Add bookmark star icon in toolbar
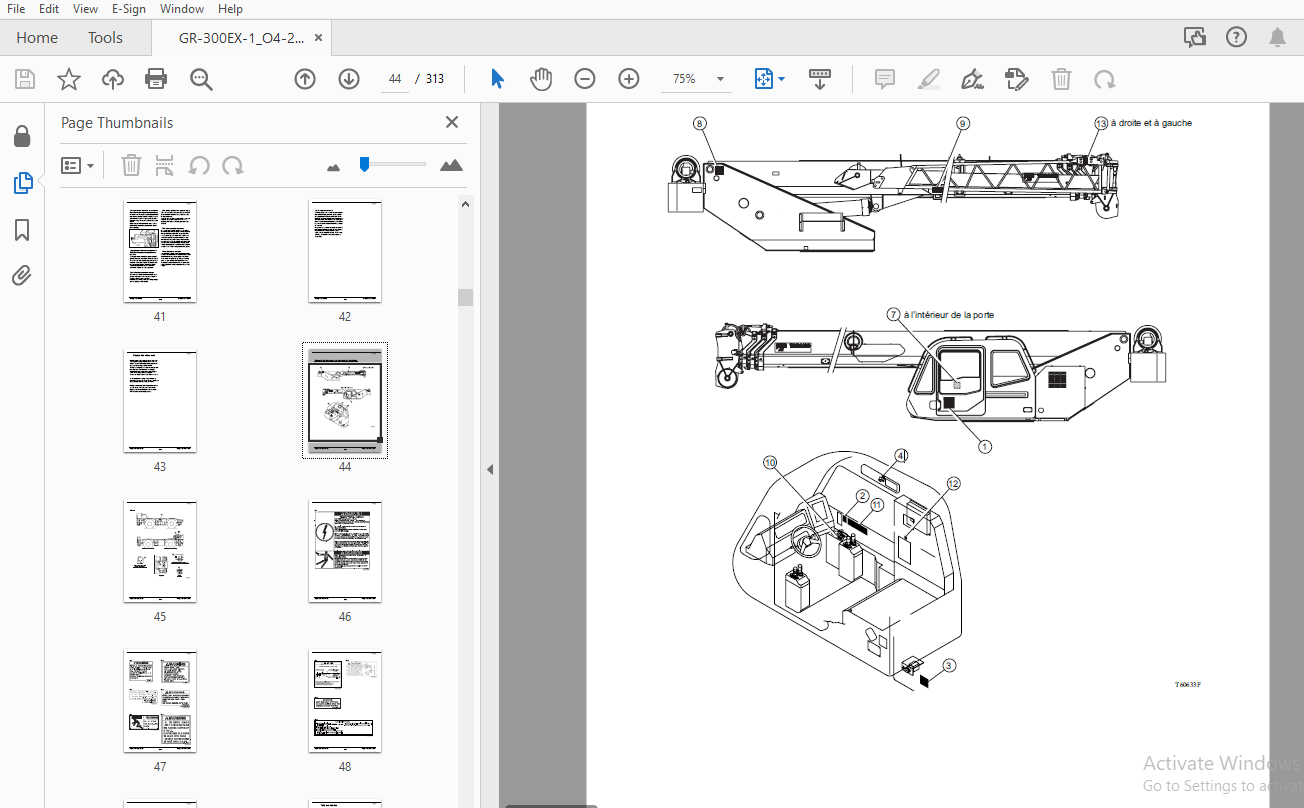The height and width of the screenshot is (808, 1304). click(69, 79)
